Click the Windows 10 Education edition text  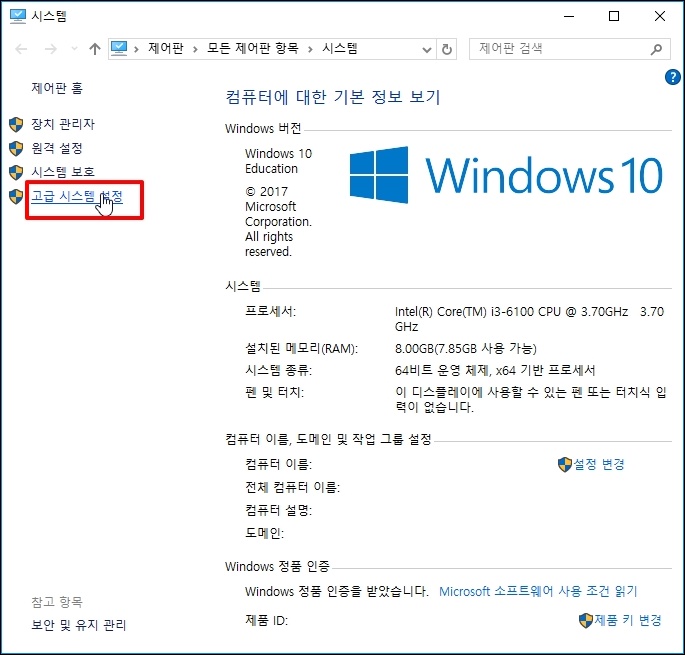(278, 161)
